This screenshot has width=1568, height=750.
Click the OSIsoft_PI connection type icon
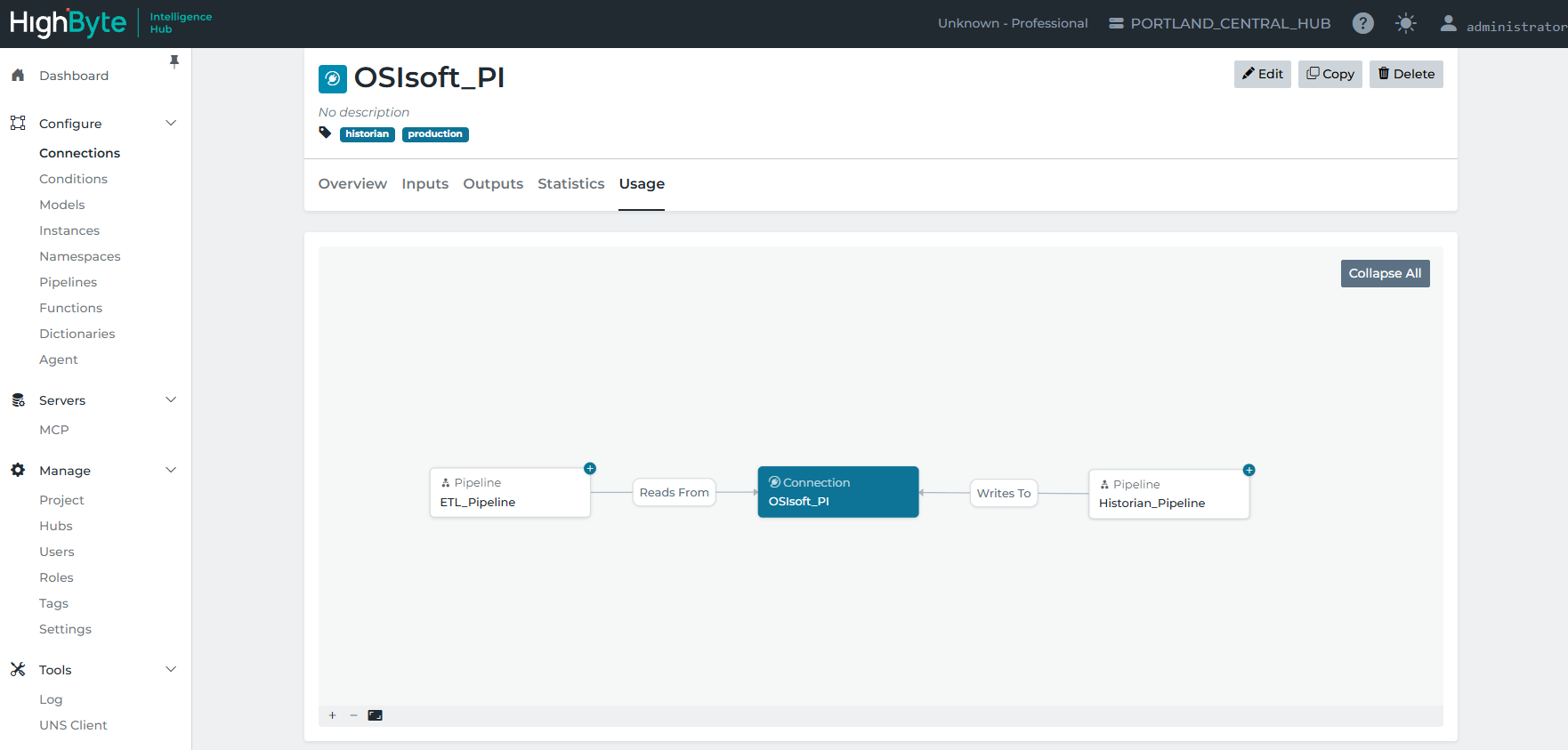333,78
